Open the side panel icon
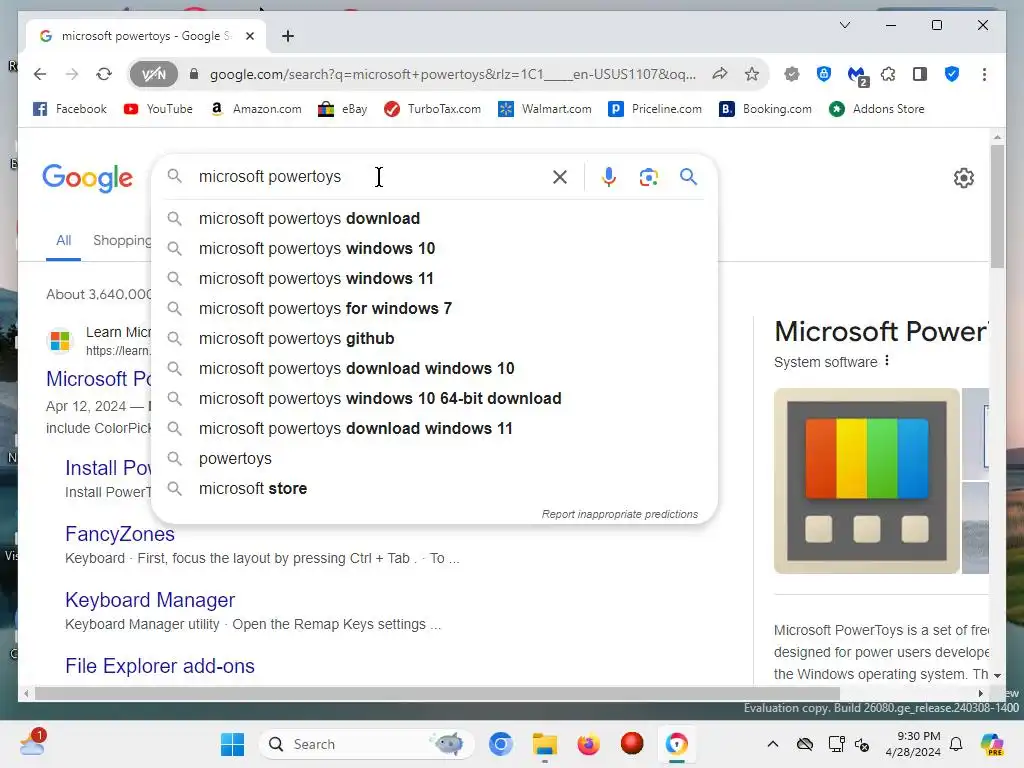 920,74
